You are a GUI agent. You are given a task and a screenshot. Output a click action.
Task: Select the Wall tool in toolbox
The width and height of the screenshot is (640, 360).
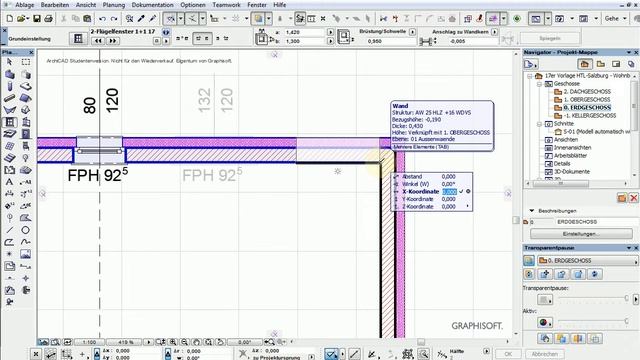9,74
